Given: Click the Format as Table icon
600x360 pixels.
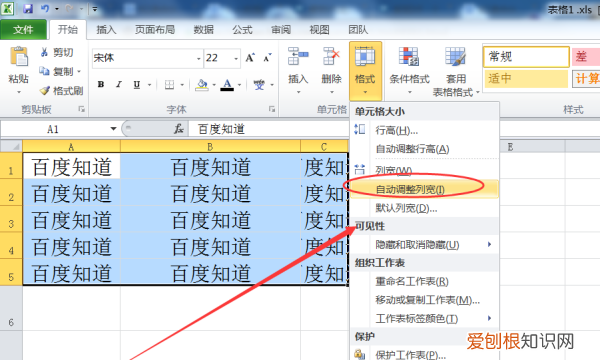Looking at the screenshot, I should tap(455, 56).
